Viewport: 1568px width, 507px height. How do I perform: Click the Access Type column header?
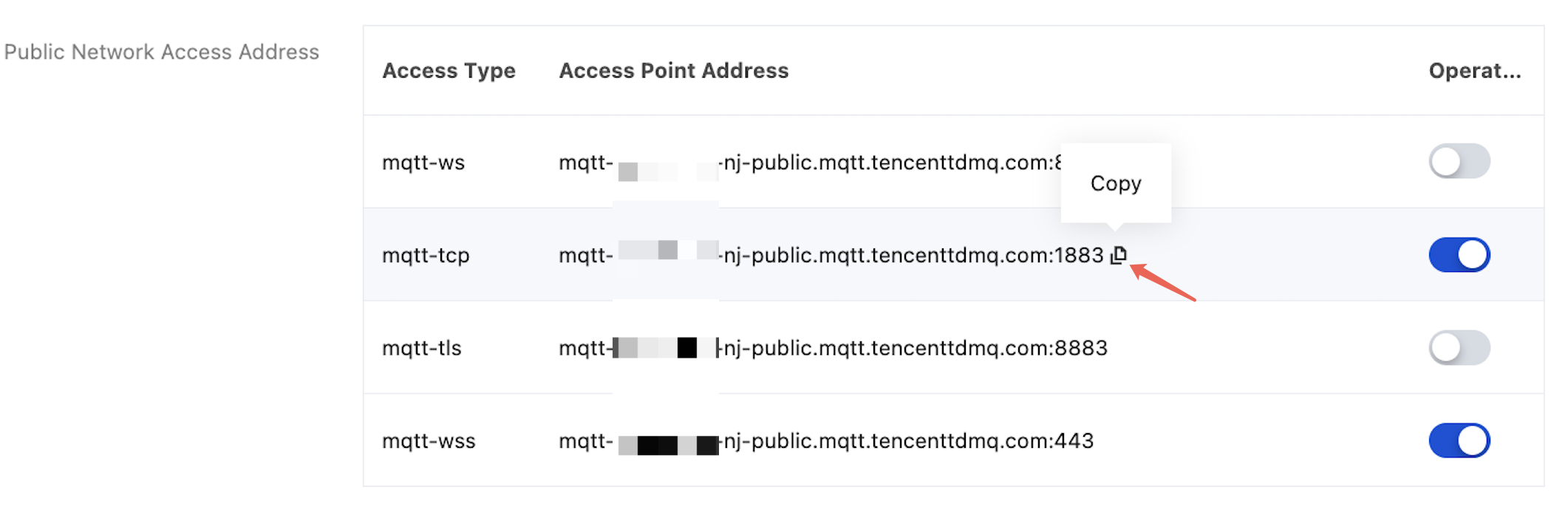coord(449,71)
